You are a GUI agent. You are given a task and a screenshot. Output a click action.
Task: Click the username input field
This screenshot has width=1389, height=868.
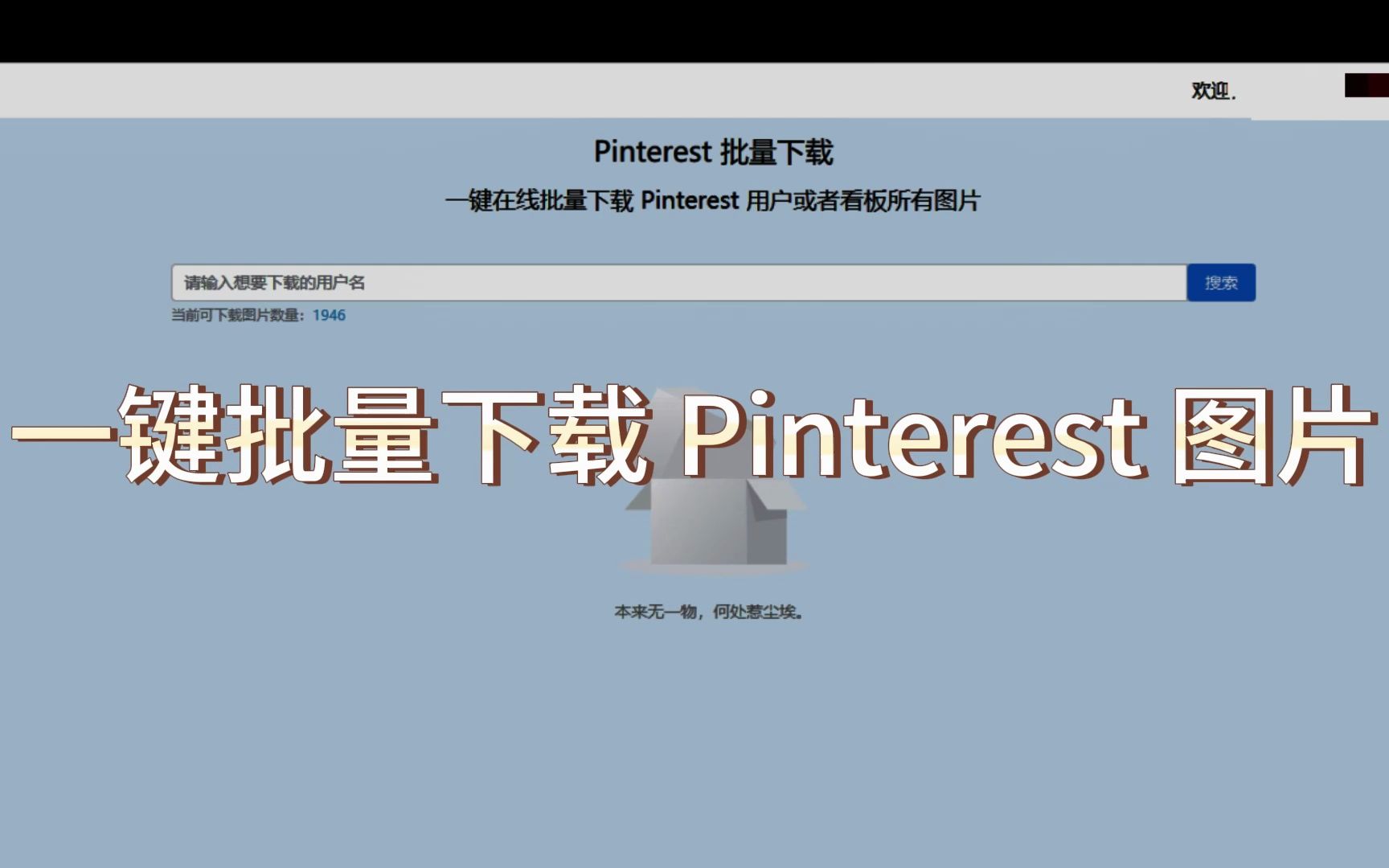[x=679, y=283]
